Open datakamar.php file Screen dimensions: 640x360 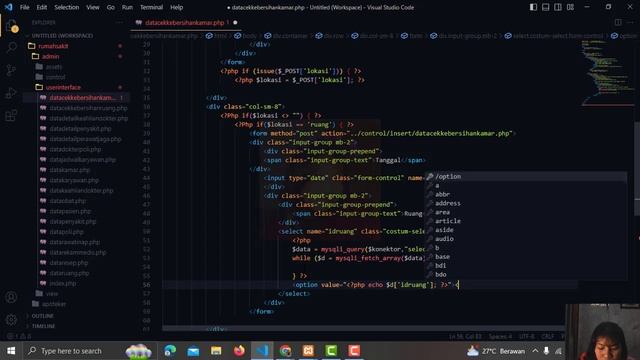[x=69, y=170]
